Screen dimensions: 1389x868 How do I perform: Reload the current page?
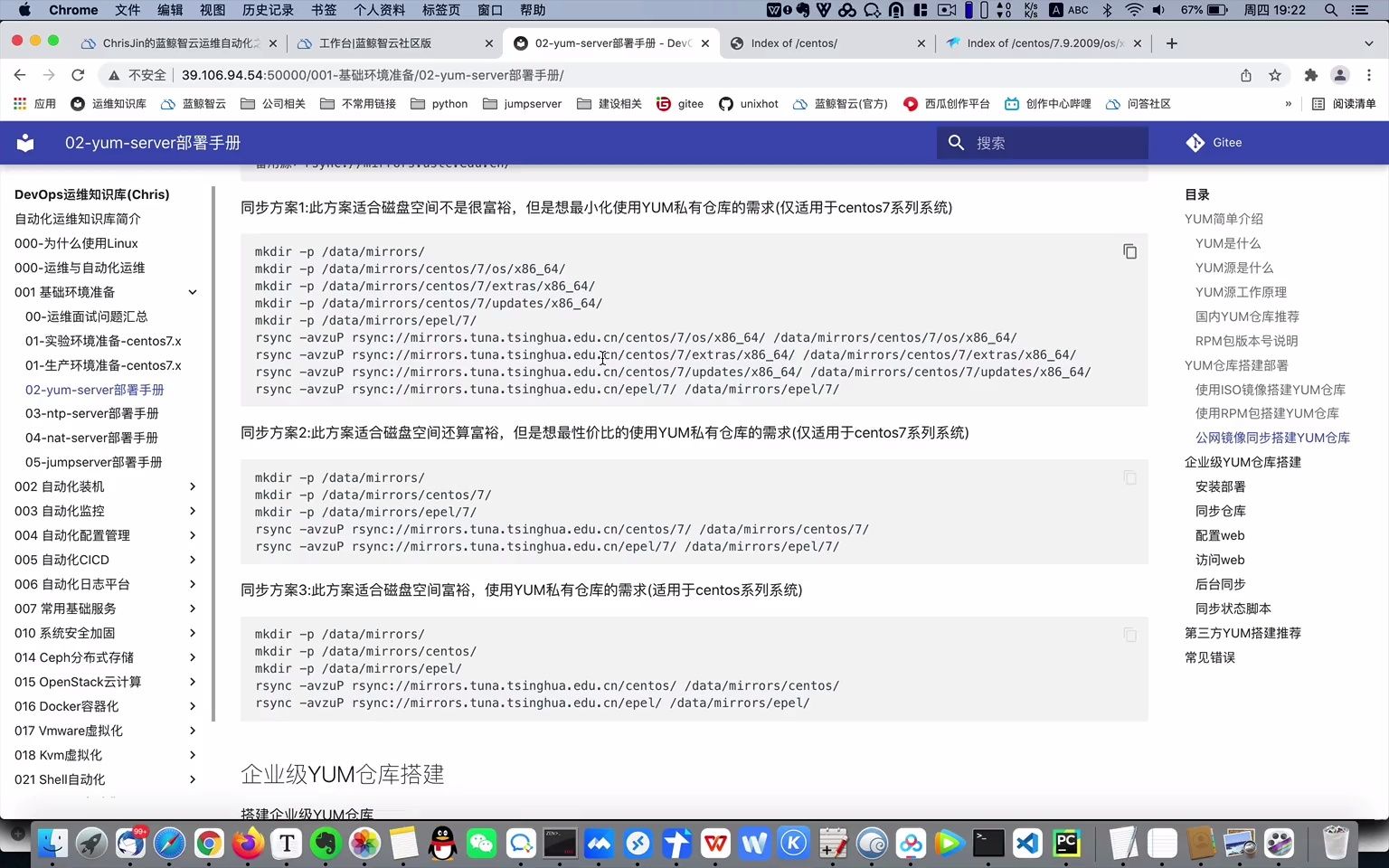click(78, 75)
